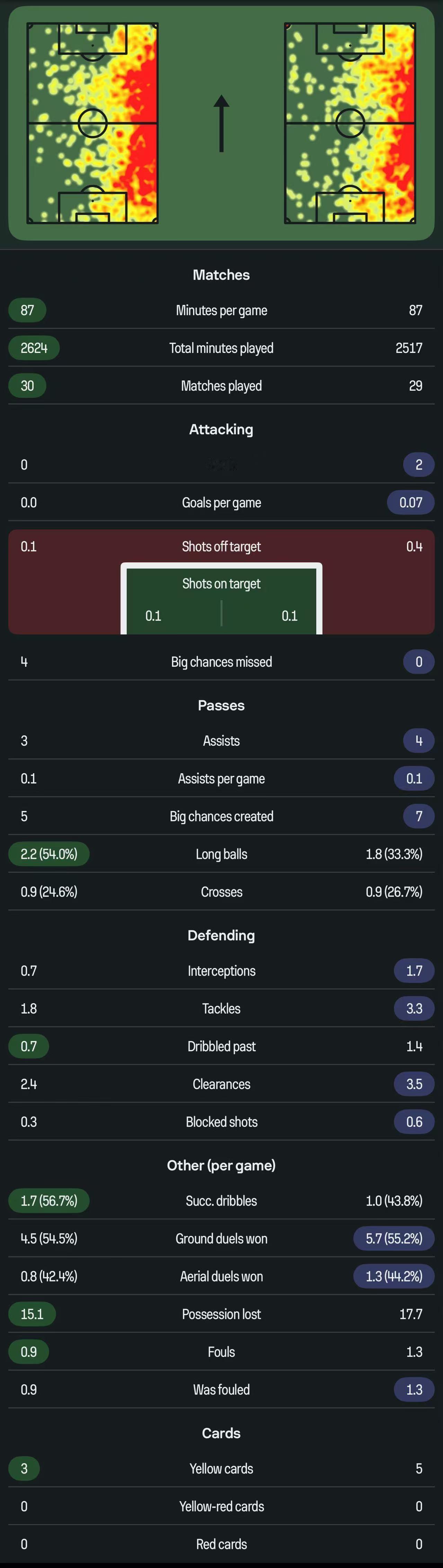Click the Big chances created label
Screen dimensions: 443x1568
point(221,816)
